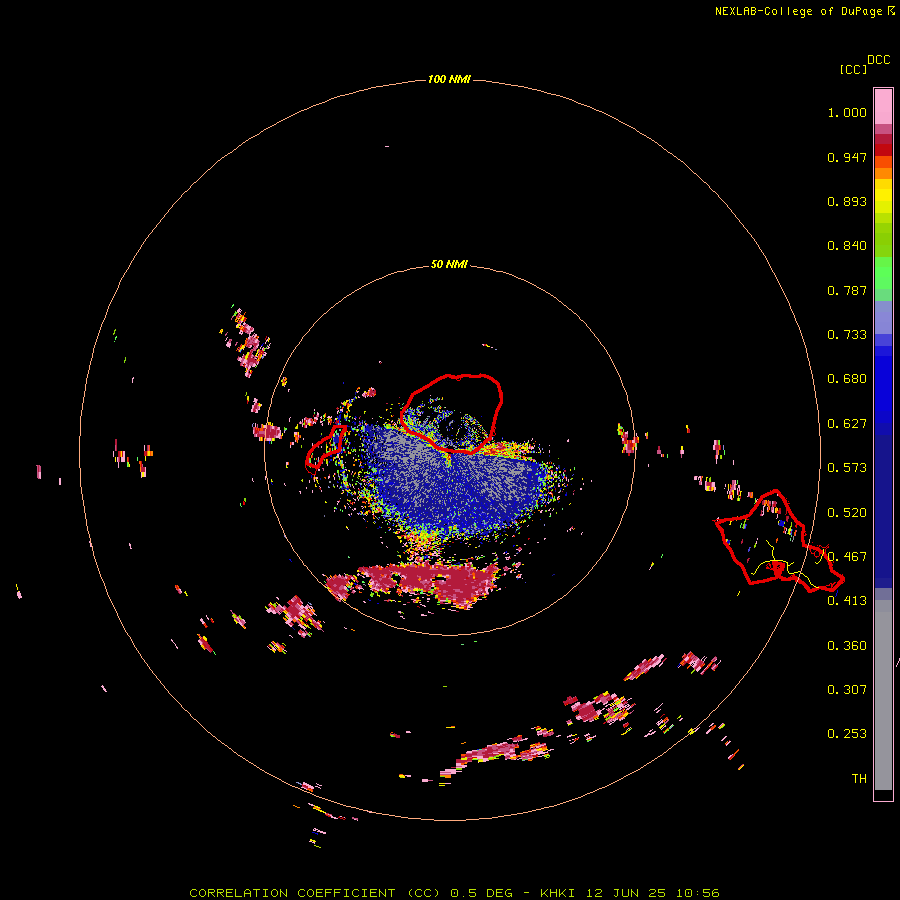Select the 50 NMI range ring label
900x900 pixels.
(x=449, y=264)
